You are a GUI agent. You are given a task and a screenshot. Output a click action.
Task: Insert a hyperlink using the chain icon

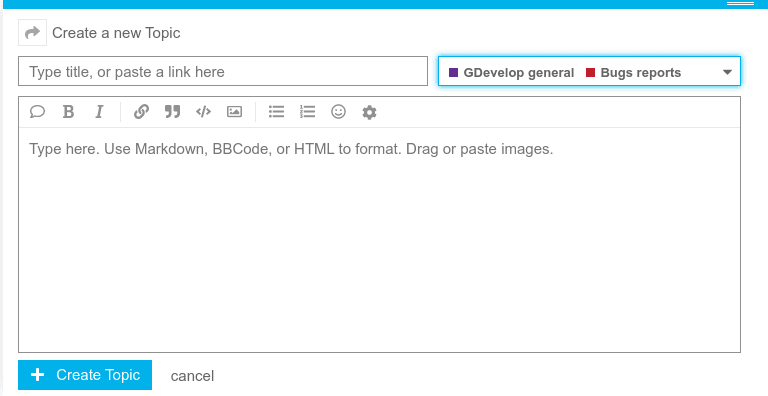(x=141, y=112)
